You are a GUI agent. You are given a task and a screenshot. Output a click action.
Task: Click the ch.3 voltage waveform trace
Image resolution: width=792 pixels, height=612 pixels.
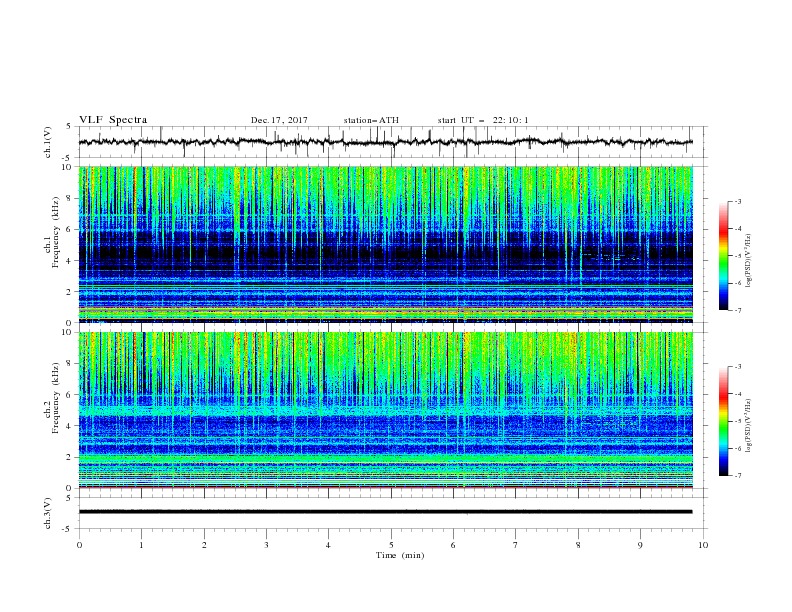(x=385, y=512)
